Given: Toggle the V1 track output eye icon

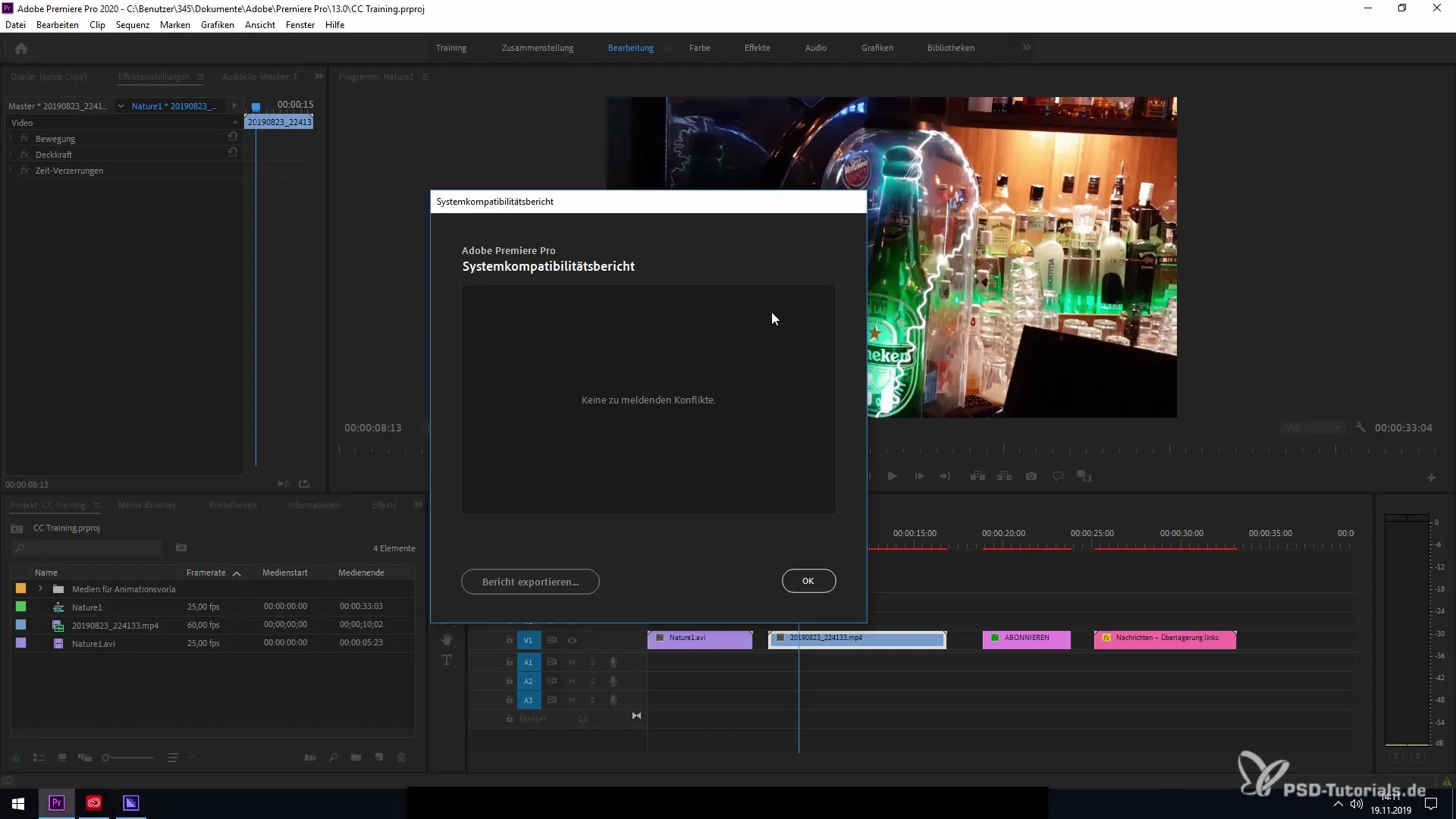Looking at the screenshot, I should (x=573, y=640).
